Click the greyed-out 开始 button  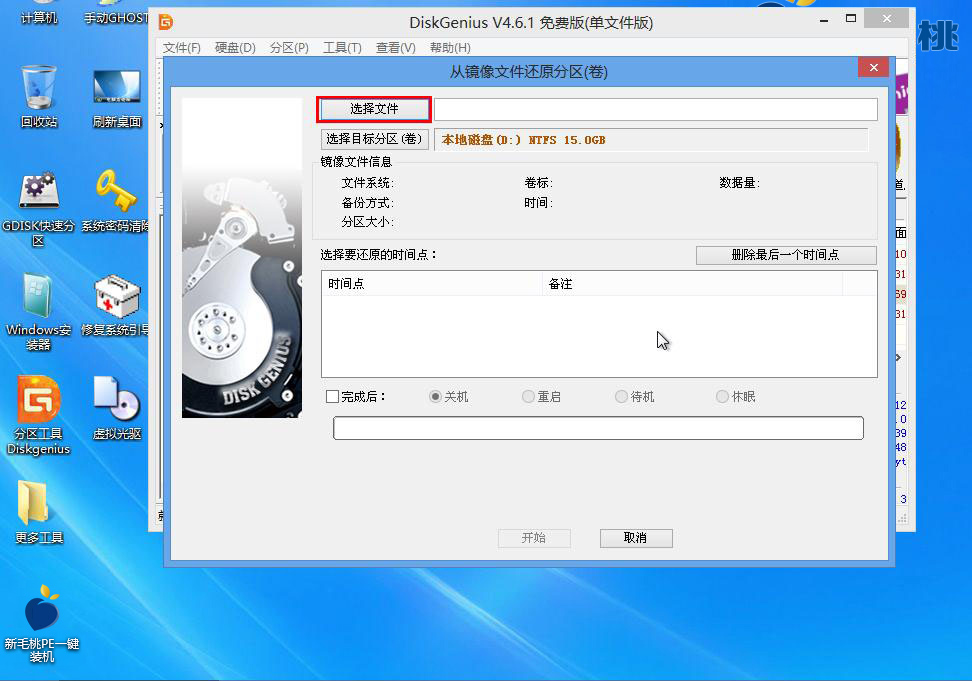pyautogui.click(x=534, y=538)
